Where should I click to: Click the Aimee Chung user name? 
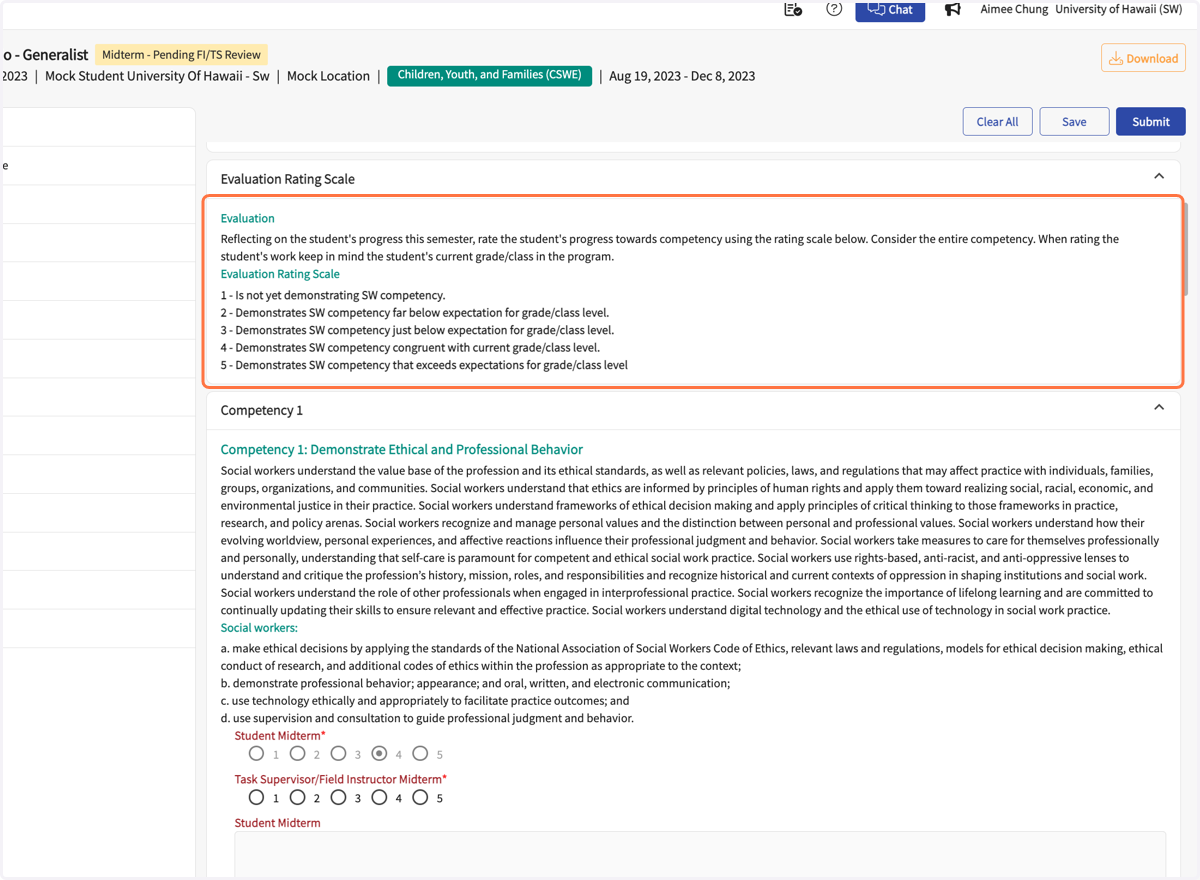tap(1013, 9)
